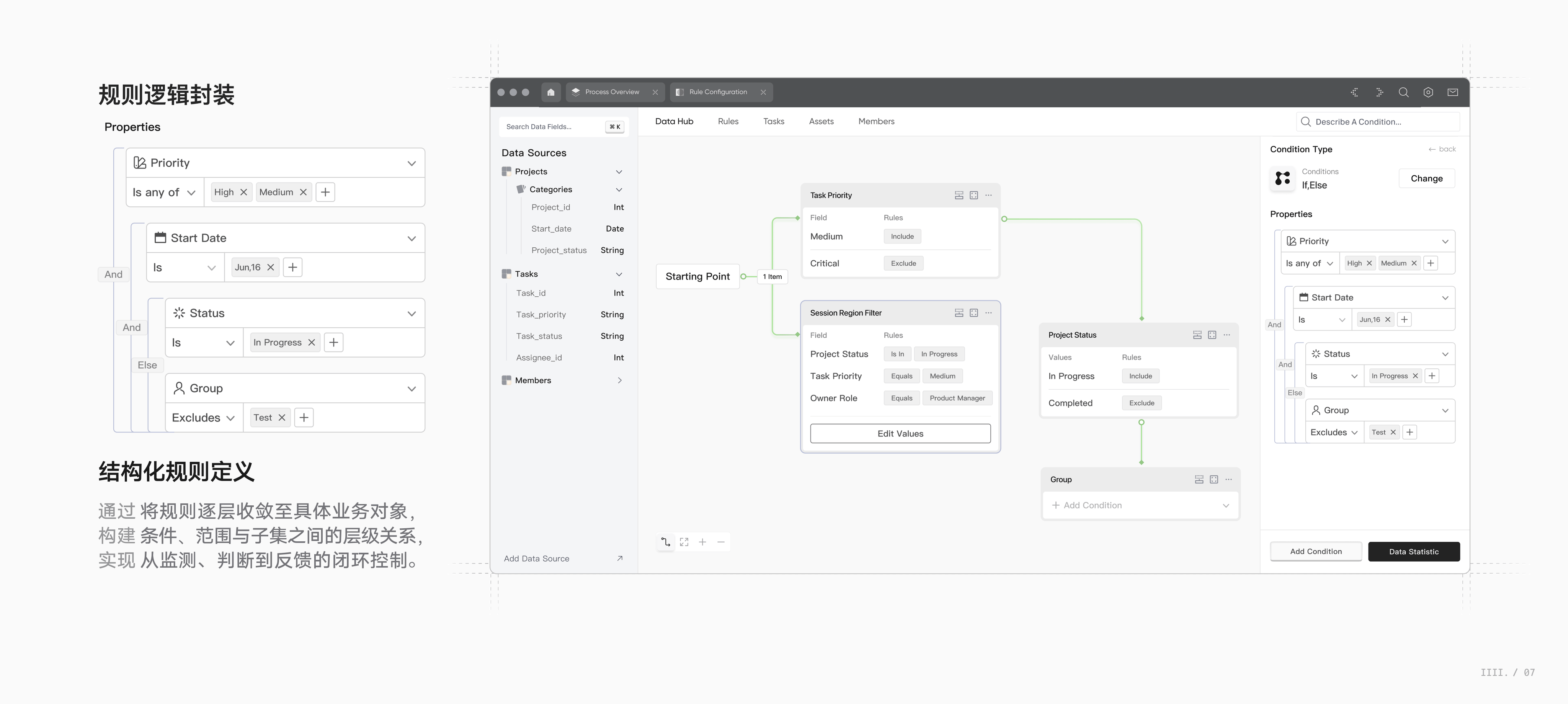Open the frame icon on Task Priority card

coord(973,195)
